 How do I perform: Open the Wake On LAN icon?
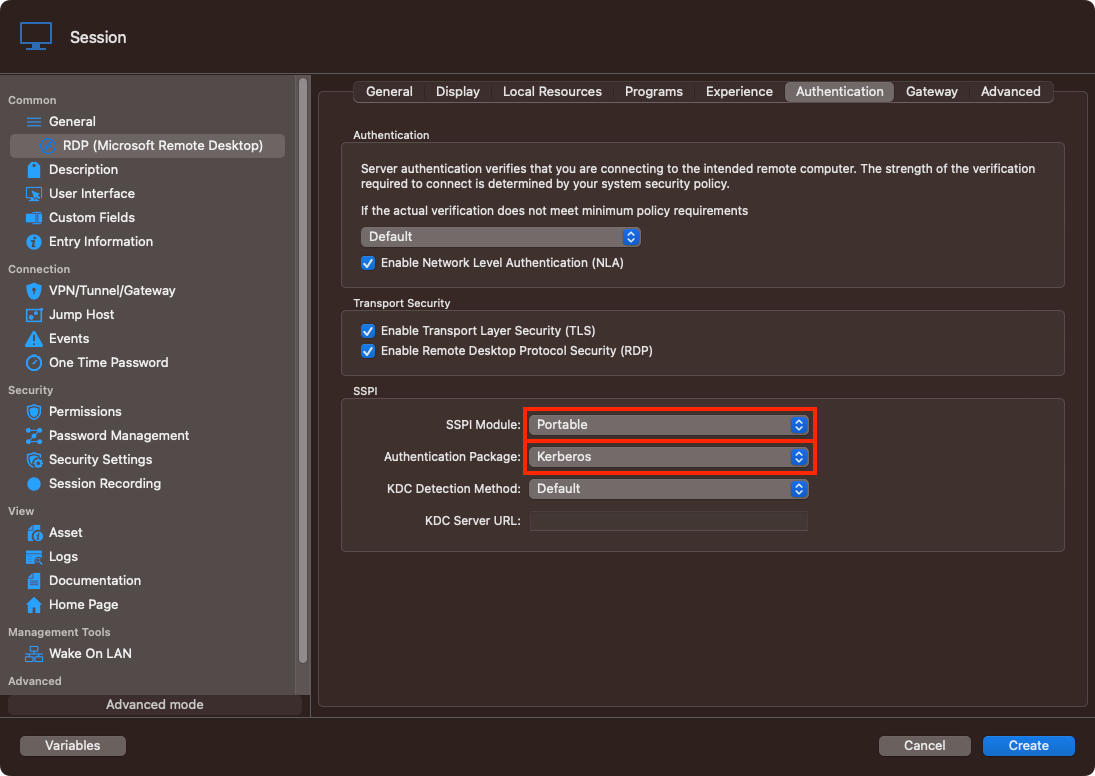(34, 654)
